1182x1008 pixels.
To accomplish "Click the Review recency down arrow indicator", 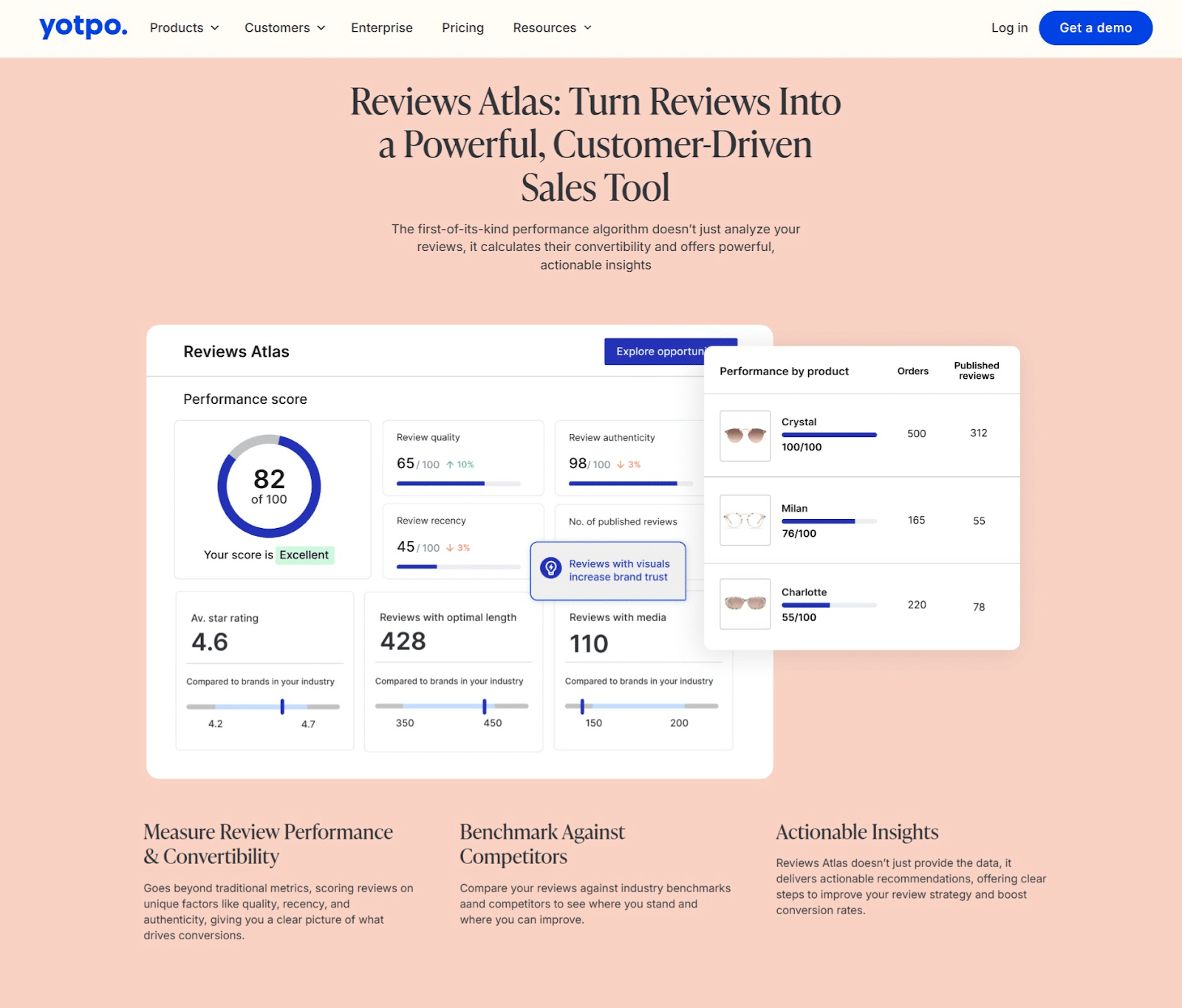I will point(449,547).
